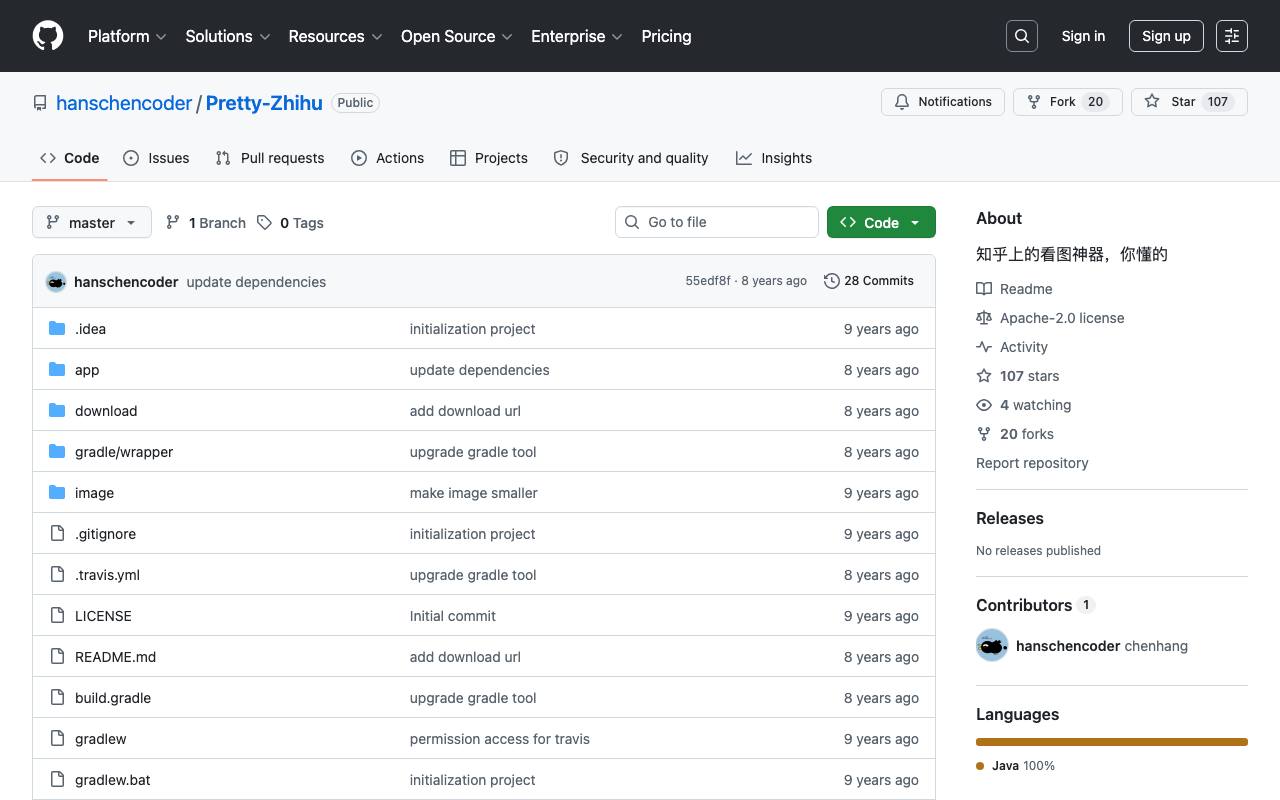
Task: Click the pulse icon next to Activity
Action: [984, 347]
